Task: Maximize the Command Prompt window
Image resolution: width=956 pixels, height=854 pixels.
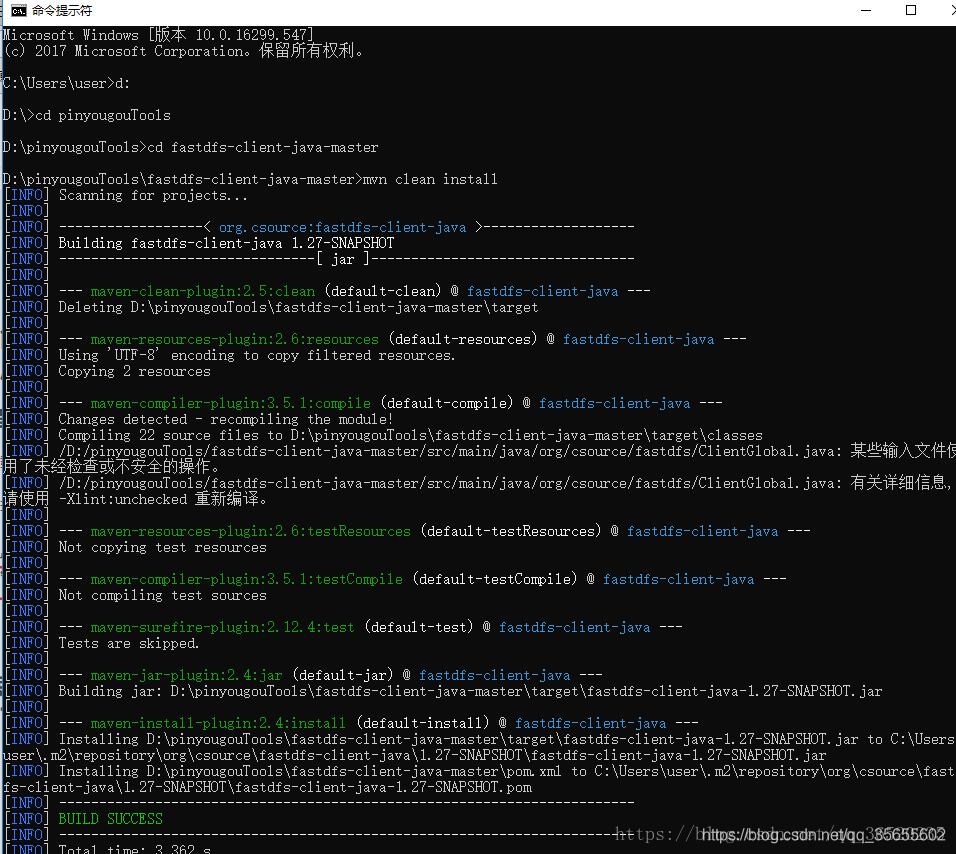Action: tap(911, 10)
